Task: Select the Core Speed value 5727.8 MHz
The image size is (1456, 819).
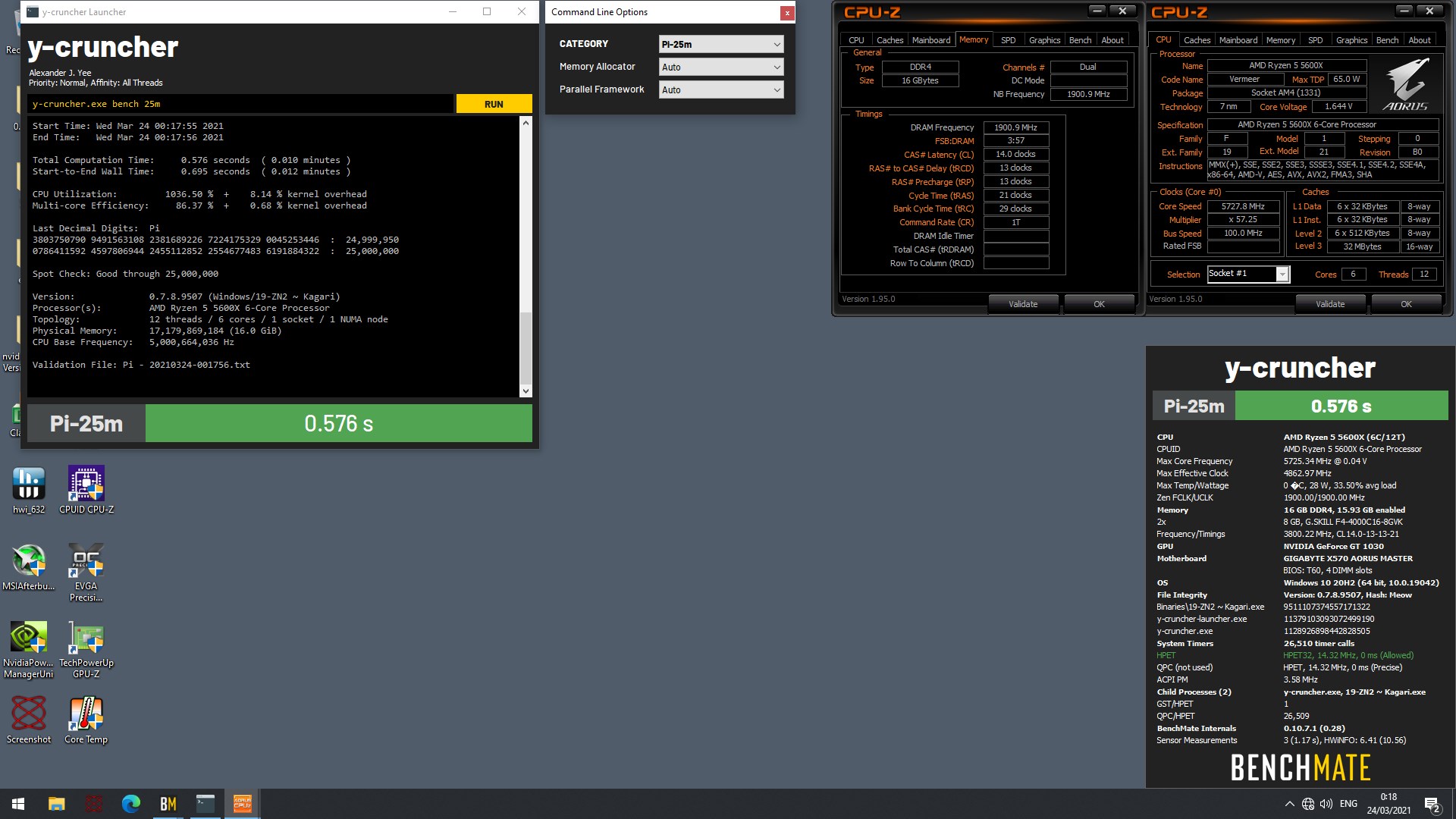Action: (1243, 206)
